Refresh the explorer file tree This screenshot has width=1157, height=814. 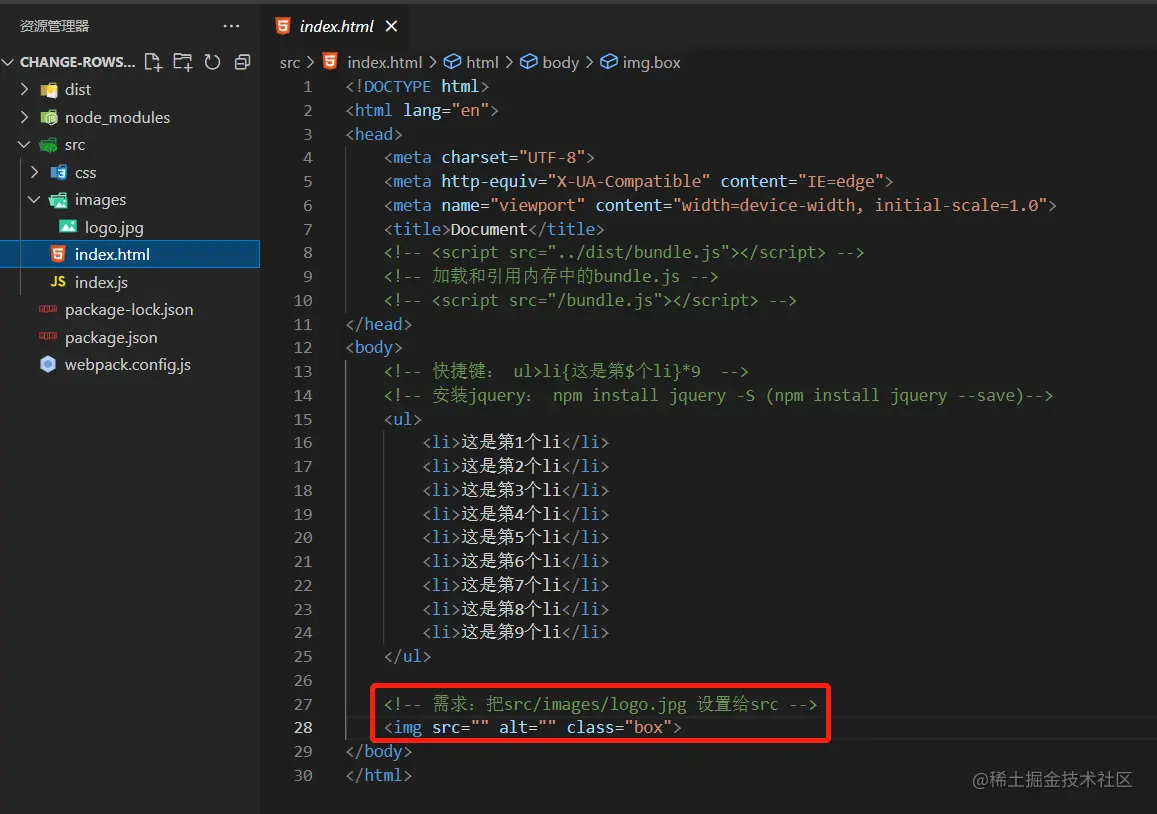[213, 62]
